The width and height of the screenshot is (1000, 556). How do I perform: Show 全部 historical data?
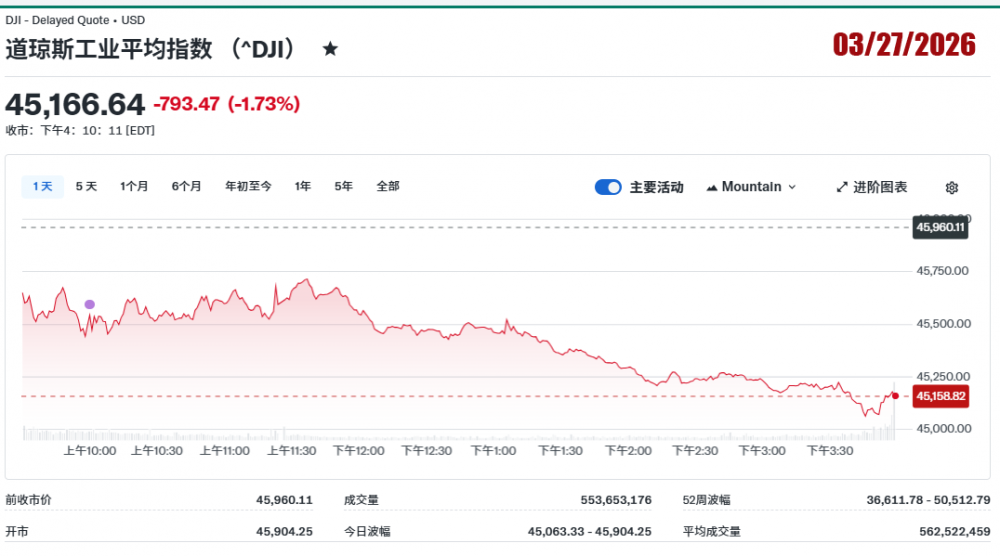[388, 186]
